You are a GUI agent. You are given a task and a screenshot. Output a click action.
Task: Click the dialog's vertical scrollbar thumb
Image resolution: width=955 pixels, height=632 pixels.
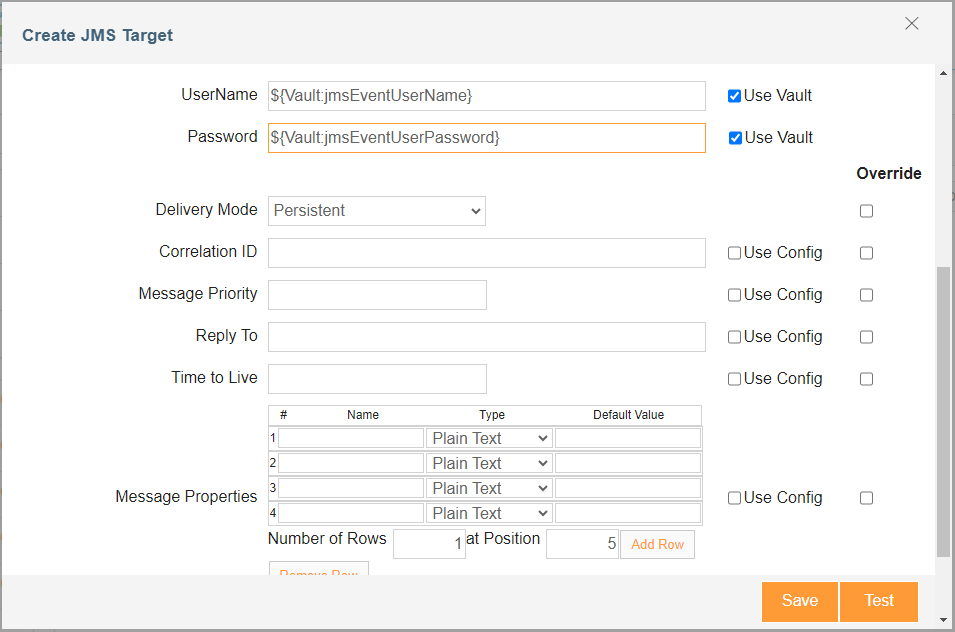click(943, 411)
